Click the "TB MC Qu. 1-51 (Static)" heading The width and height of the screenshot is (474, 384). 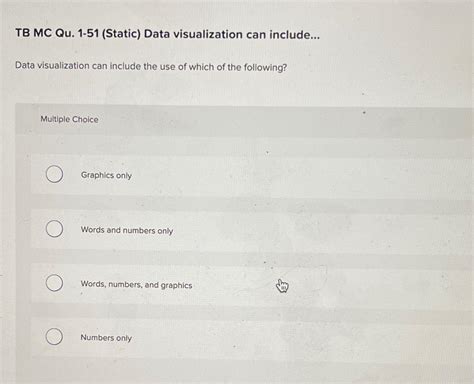[78, 33]
